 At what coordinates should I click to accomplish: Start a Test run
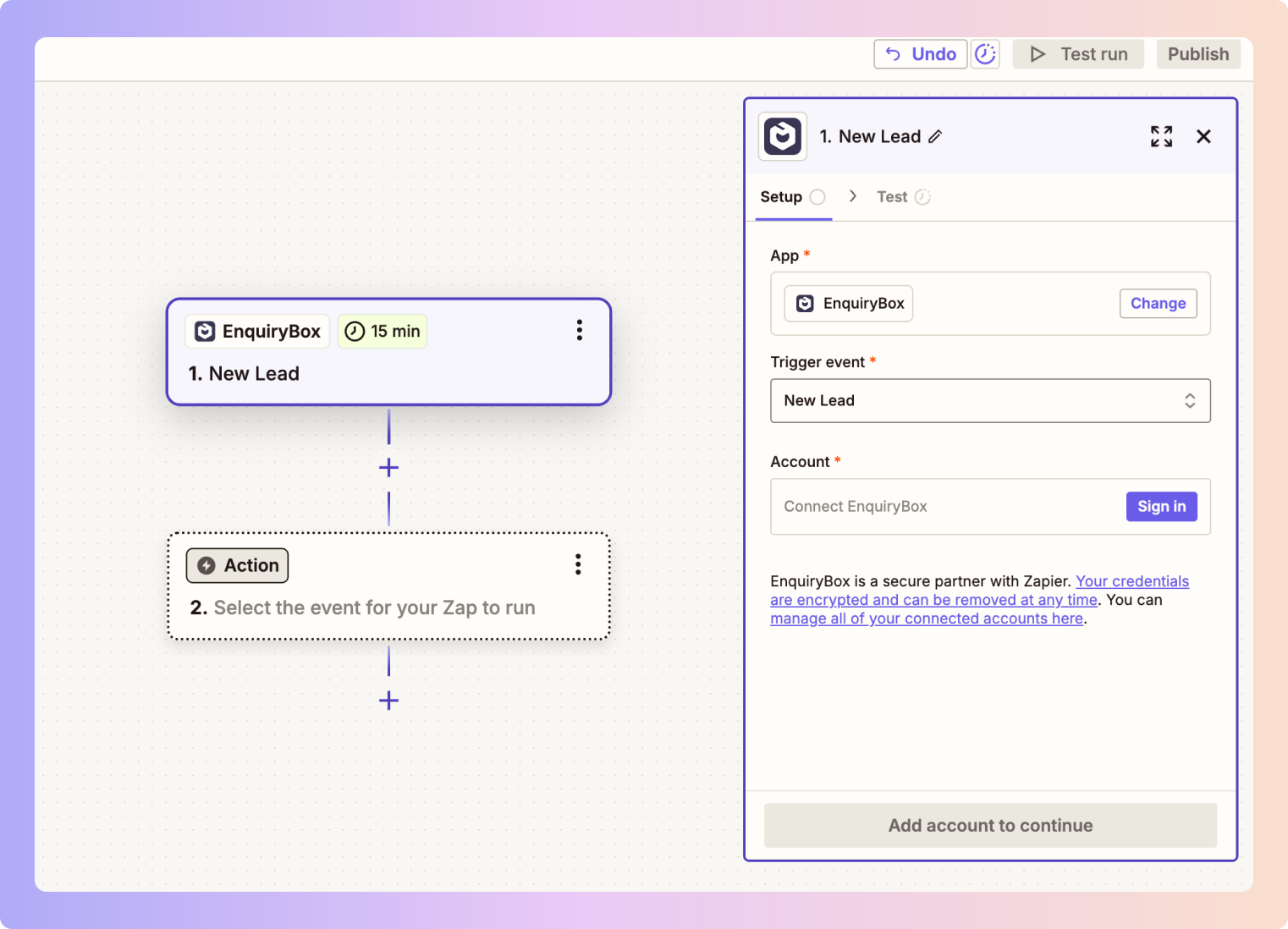click(x=1078, y=54)
